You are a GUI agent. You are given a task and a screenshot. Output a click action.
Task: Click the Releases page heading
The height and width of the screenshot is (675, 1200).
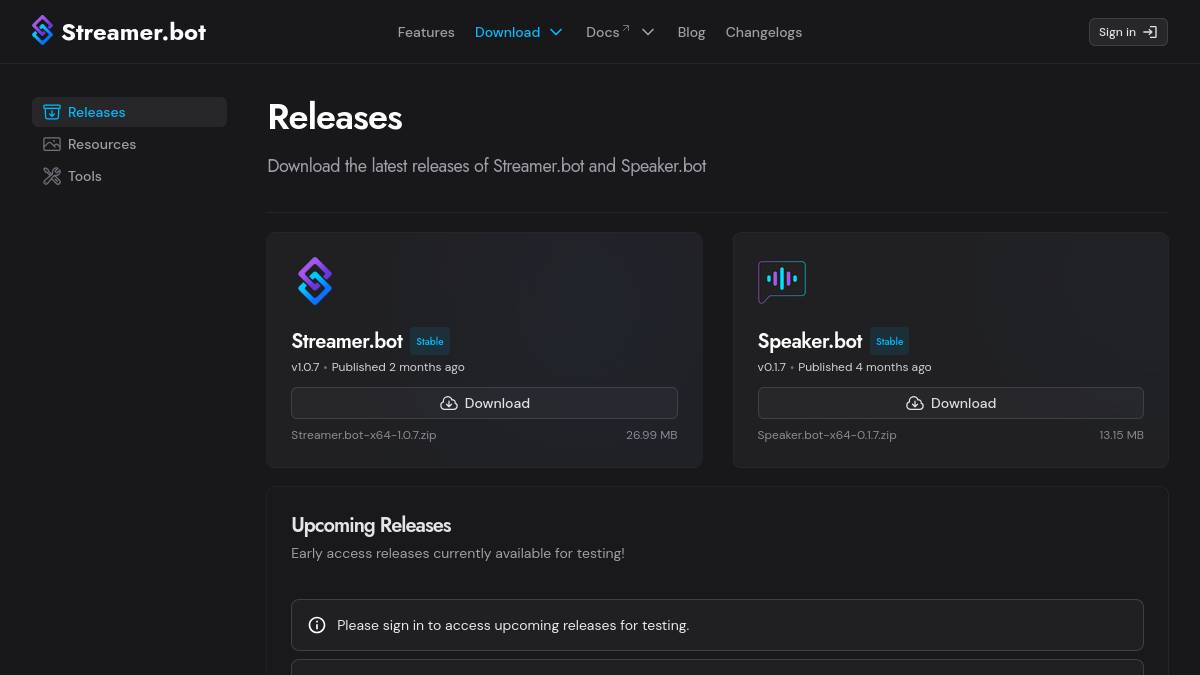tap(335, 117)
